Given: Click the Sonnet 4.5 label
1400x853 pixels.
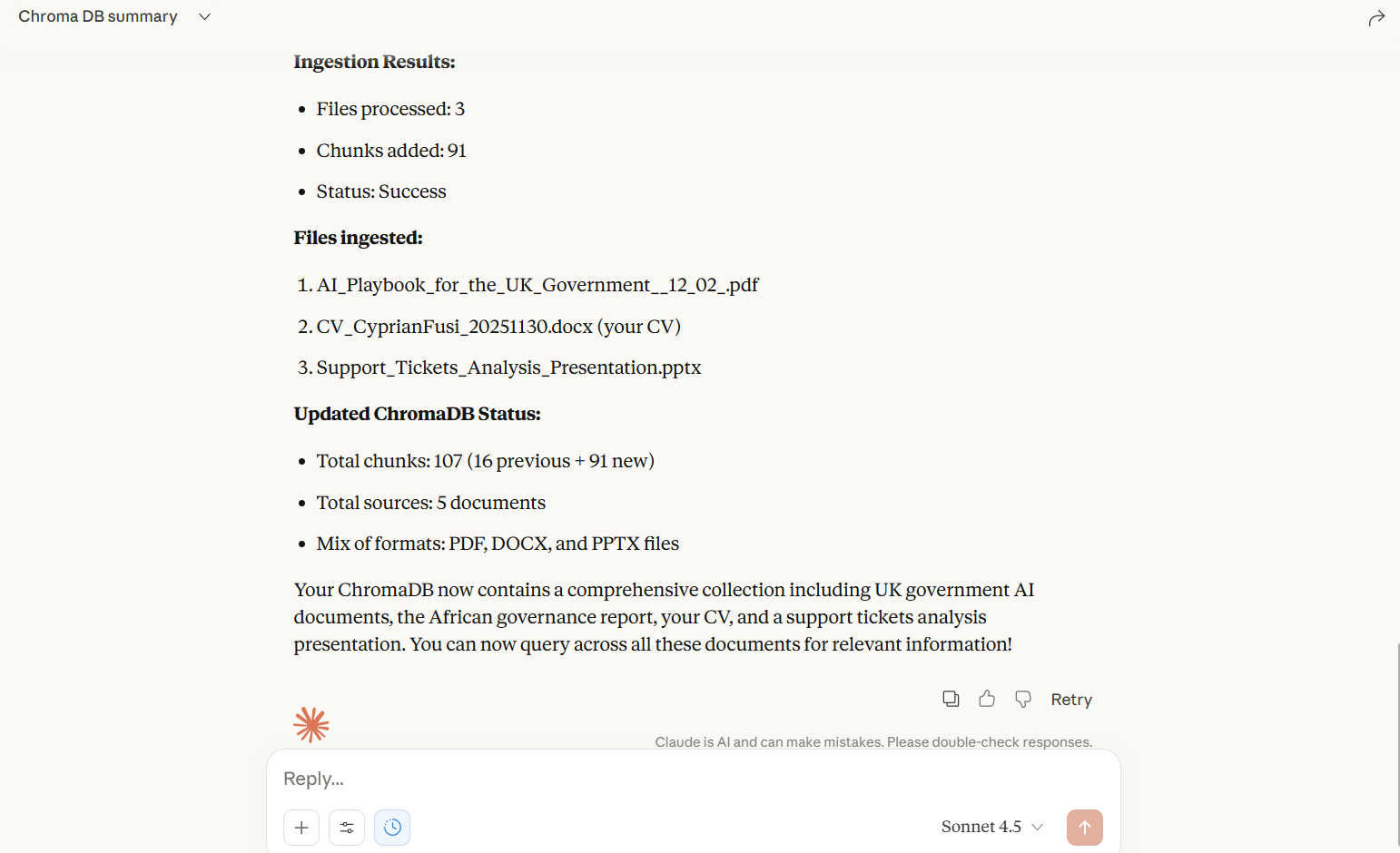Looking at the screenshot, I should click(980, 827).
